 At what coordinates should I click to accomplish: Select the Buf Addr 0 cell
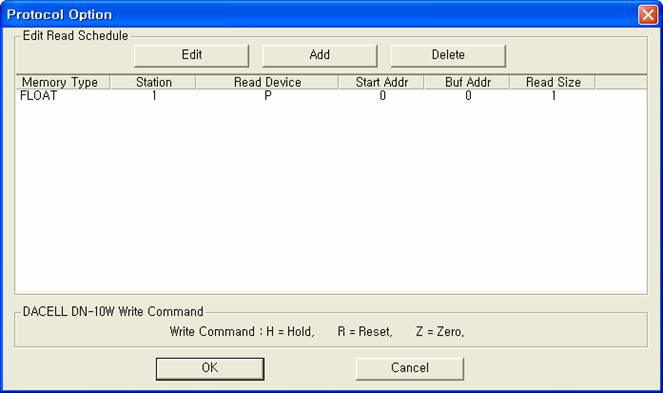[x=468, y=96]
